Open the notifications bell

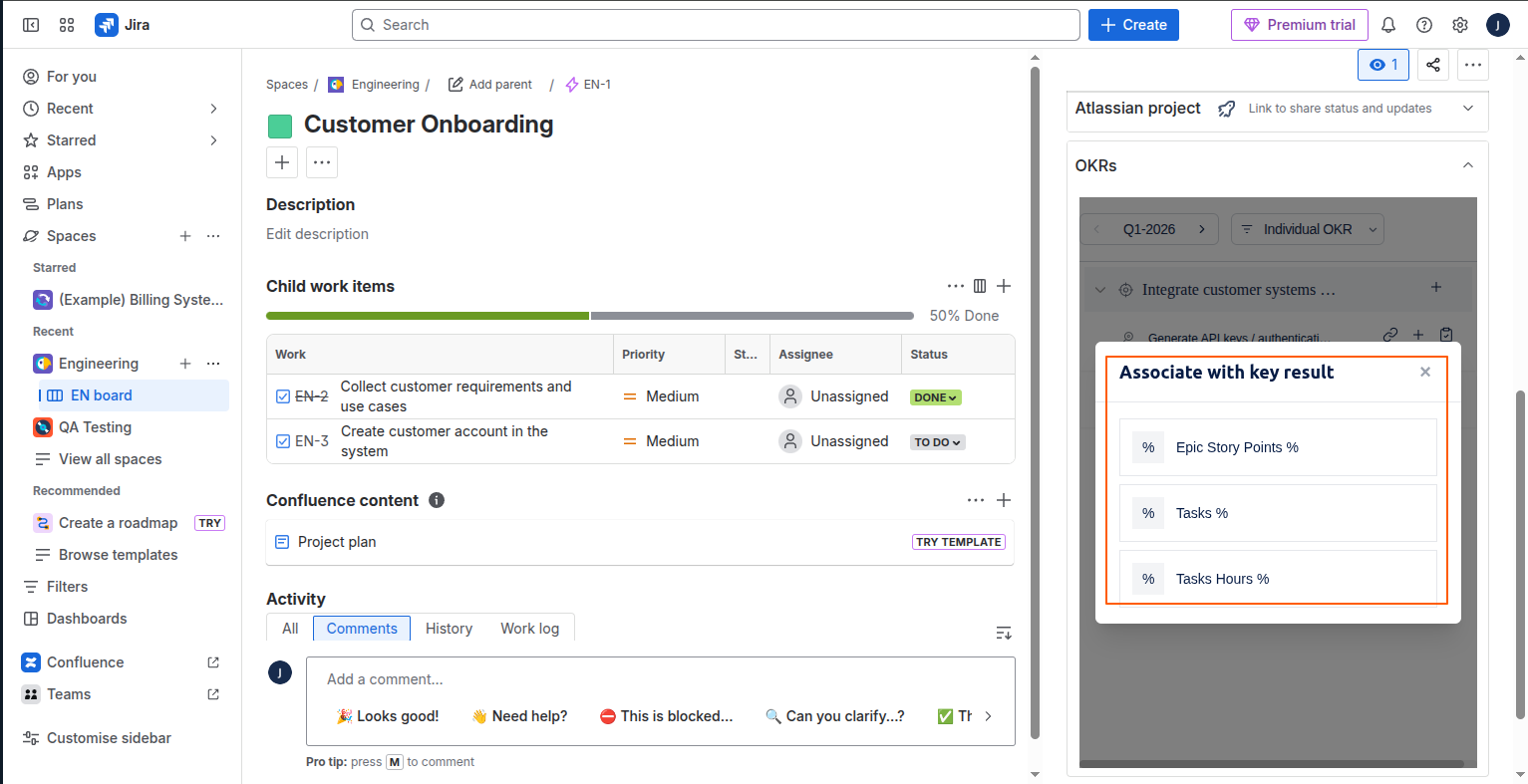[1388, 25]
